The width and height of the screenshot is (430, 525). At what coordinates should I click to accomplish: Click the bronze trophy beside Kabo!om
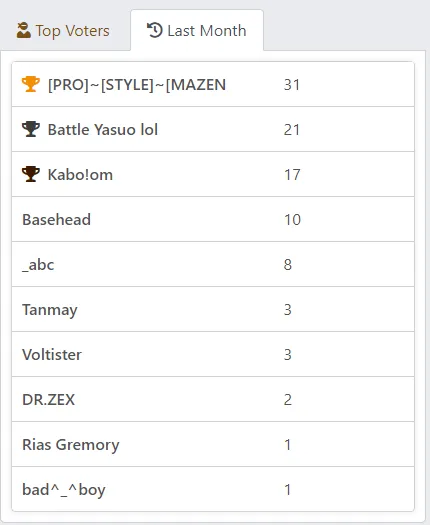tap(31, 174)
